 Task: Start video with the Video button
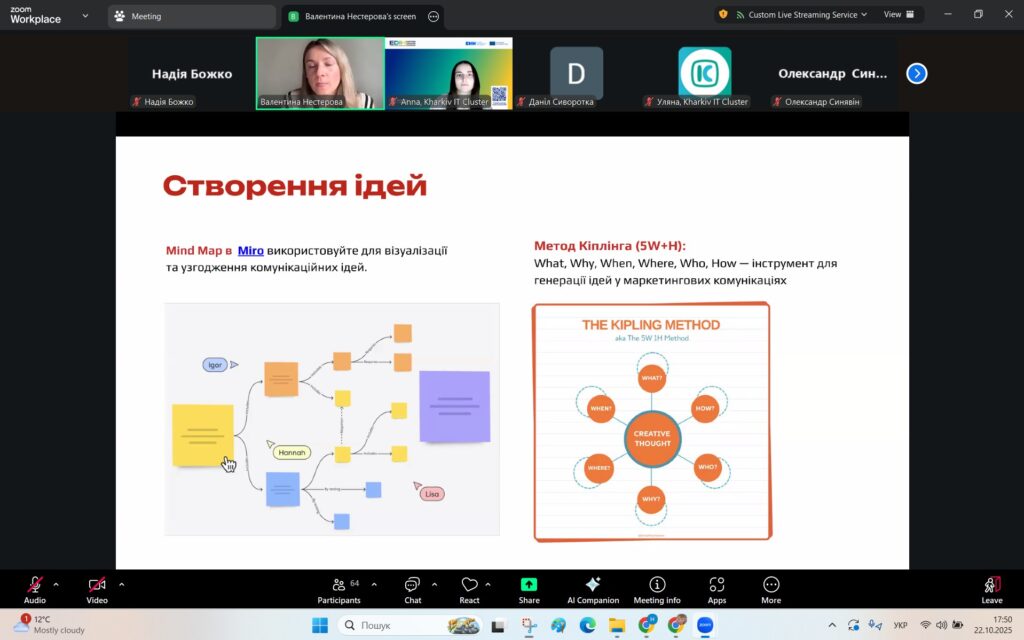tap(96, 586)
